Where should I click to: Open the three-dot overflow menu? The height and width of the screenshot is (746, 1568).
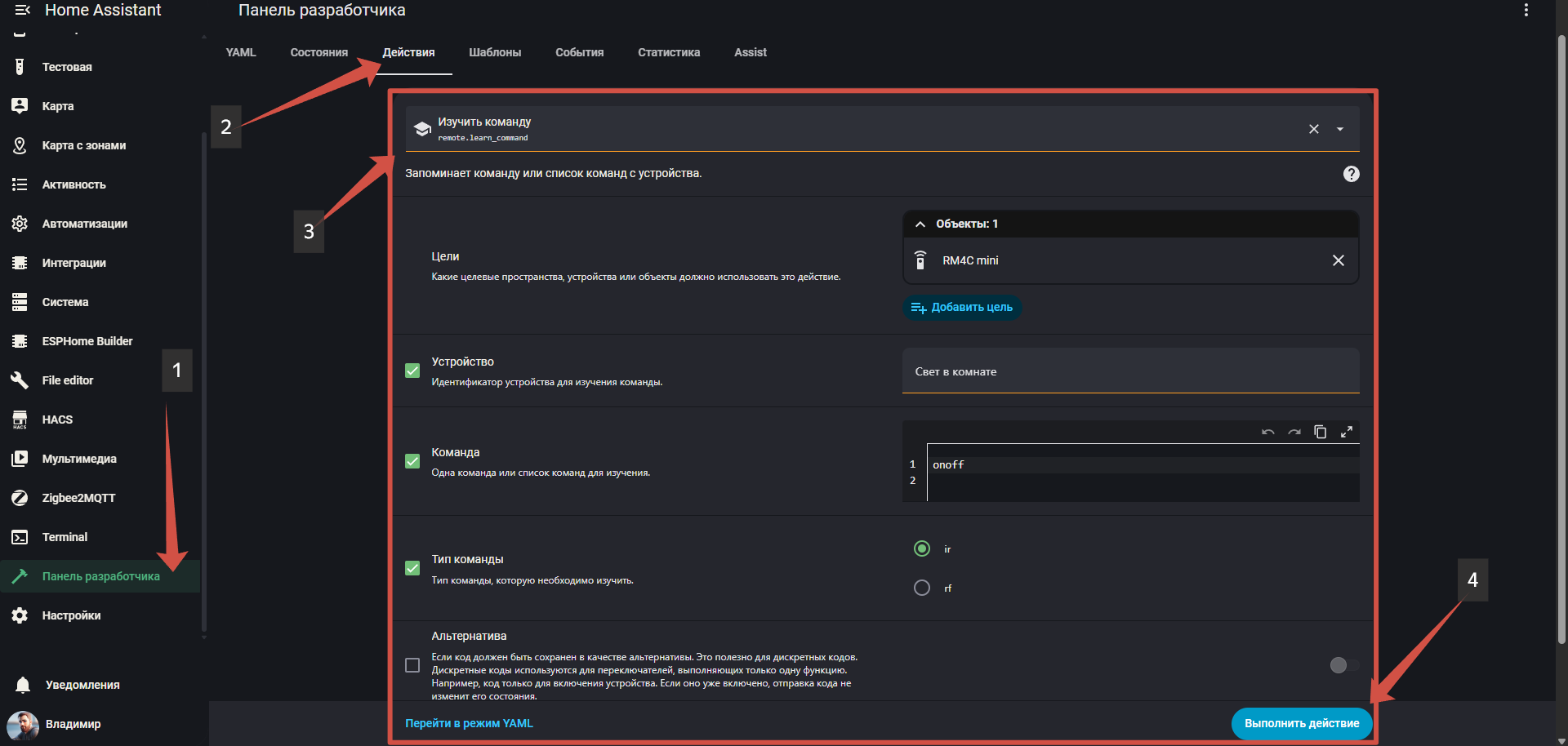point(1526,11)
